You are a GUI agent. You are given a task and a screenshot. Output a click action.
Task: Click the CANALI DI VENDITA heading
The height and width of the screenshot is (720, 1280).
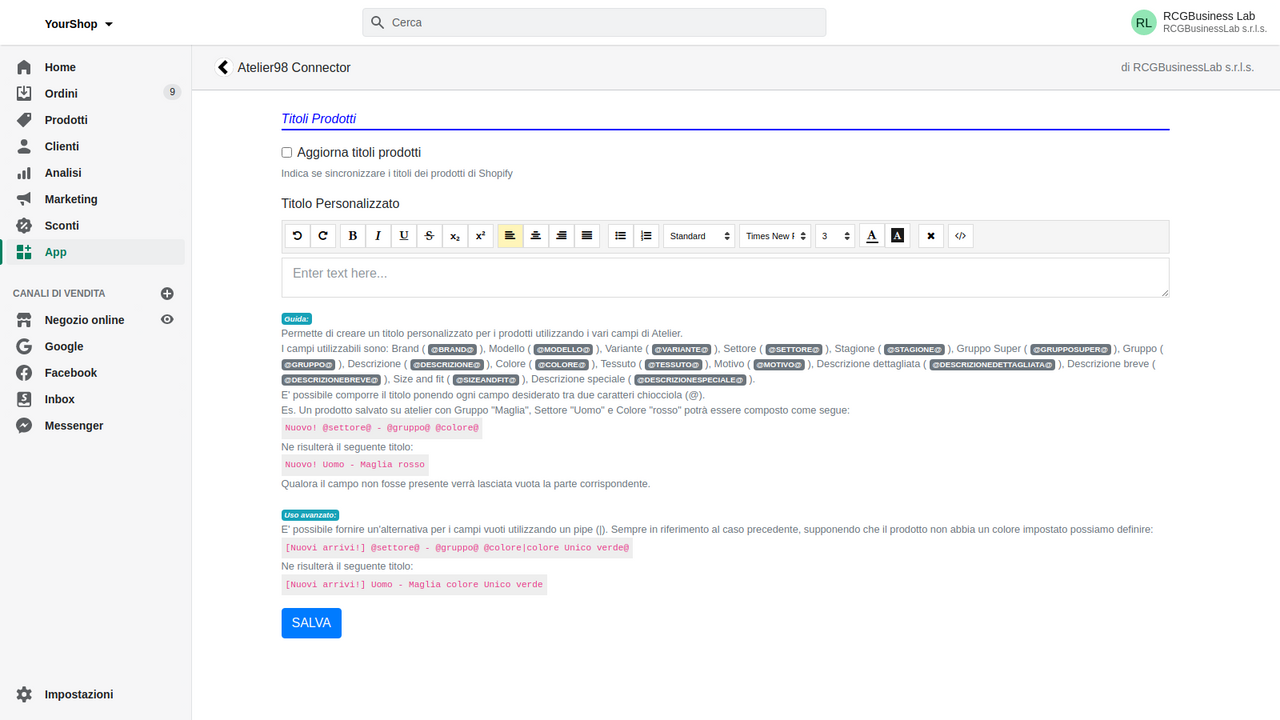[59, 294]
